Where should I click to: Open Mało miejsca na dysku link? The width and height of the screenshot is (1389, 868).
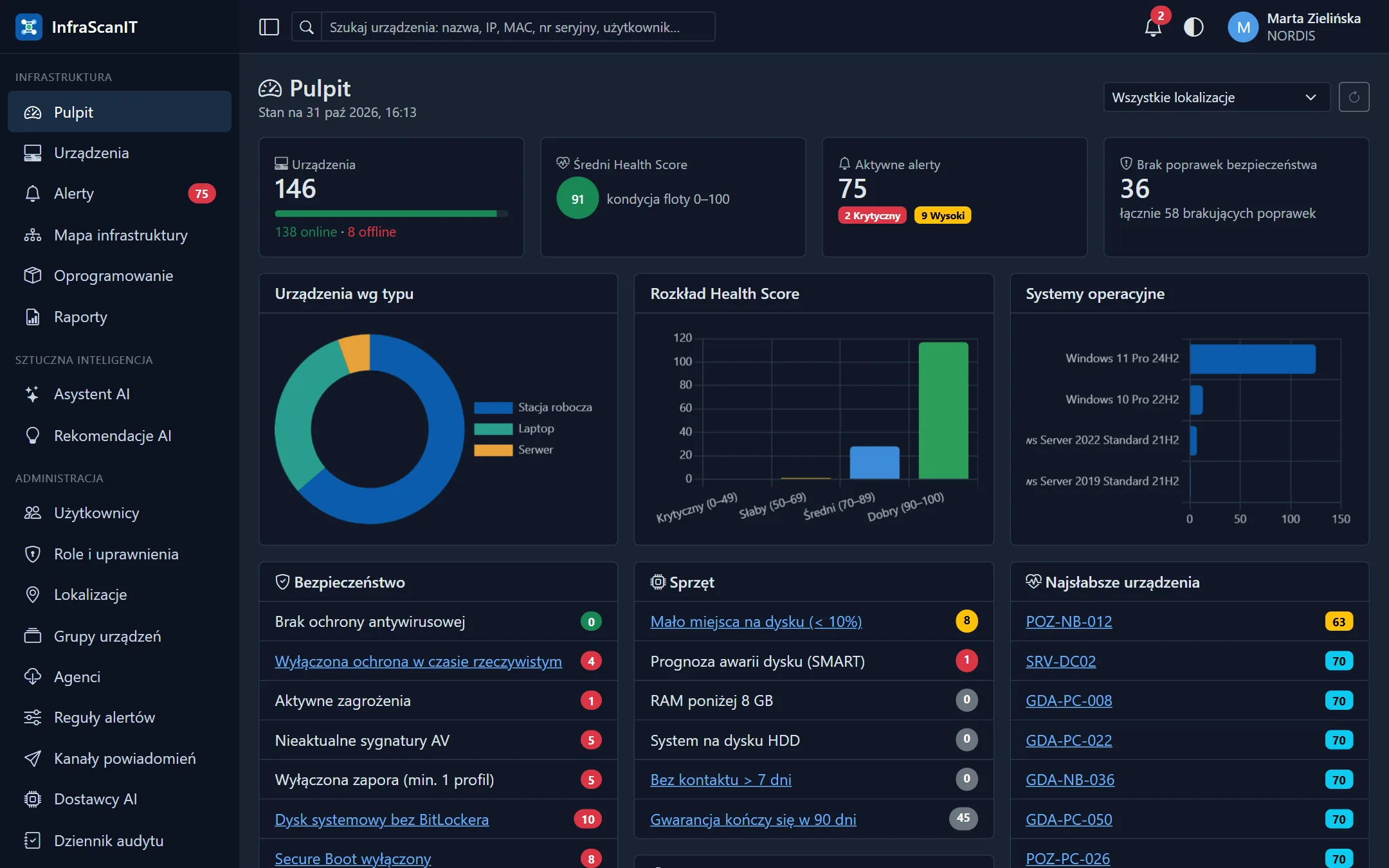(756, 622)
